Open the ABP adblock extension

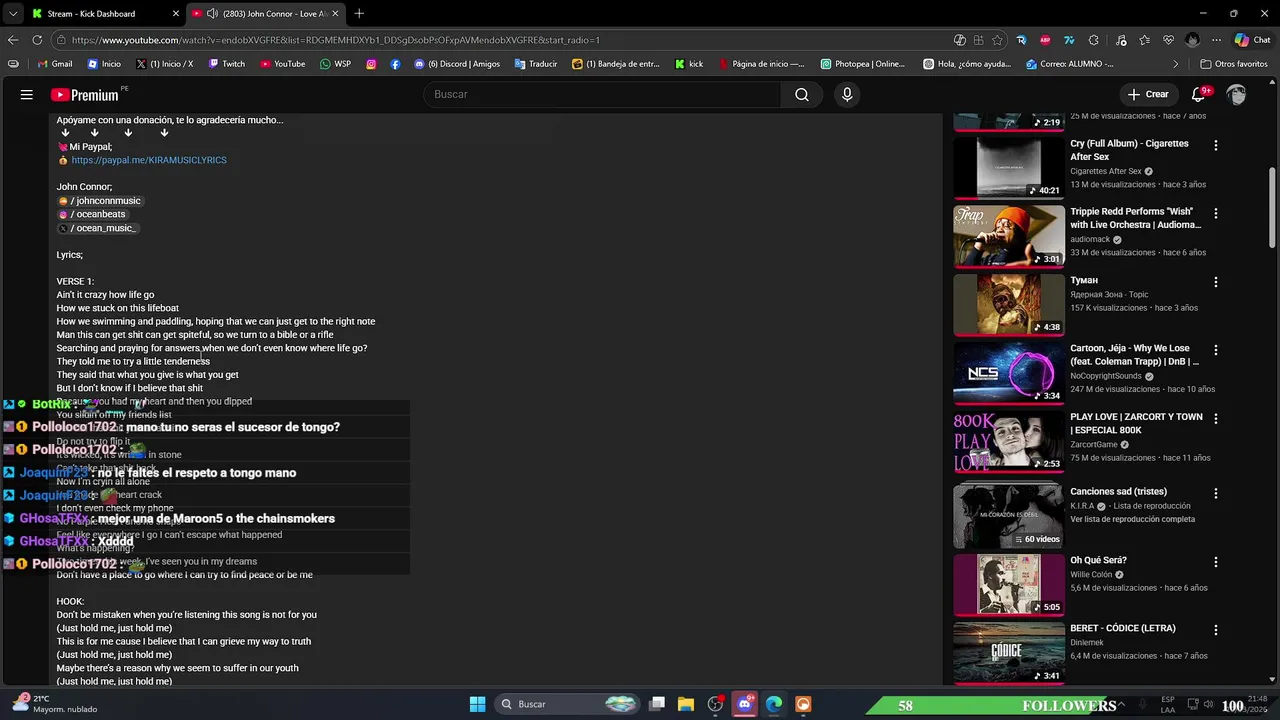click(1045, 40)
